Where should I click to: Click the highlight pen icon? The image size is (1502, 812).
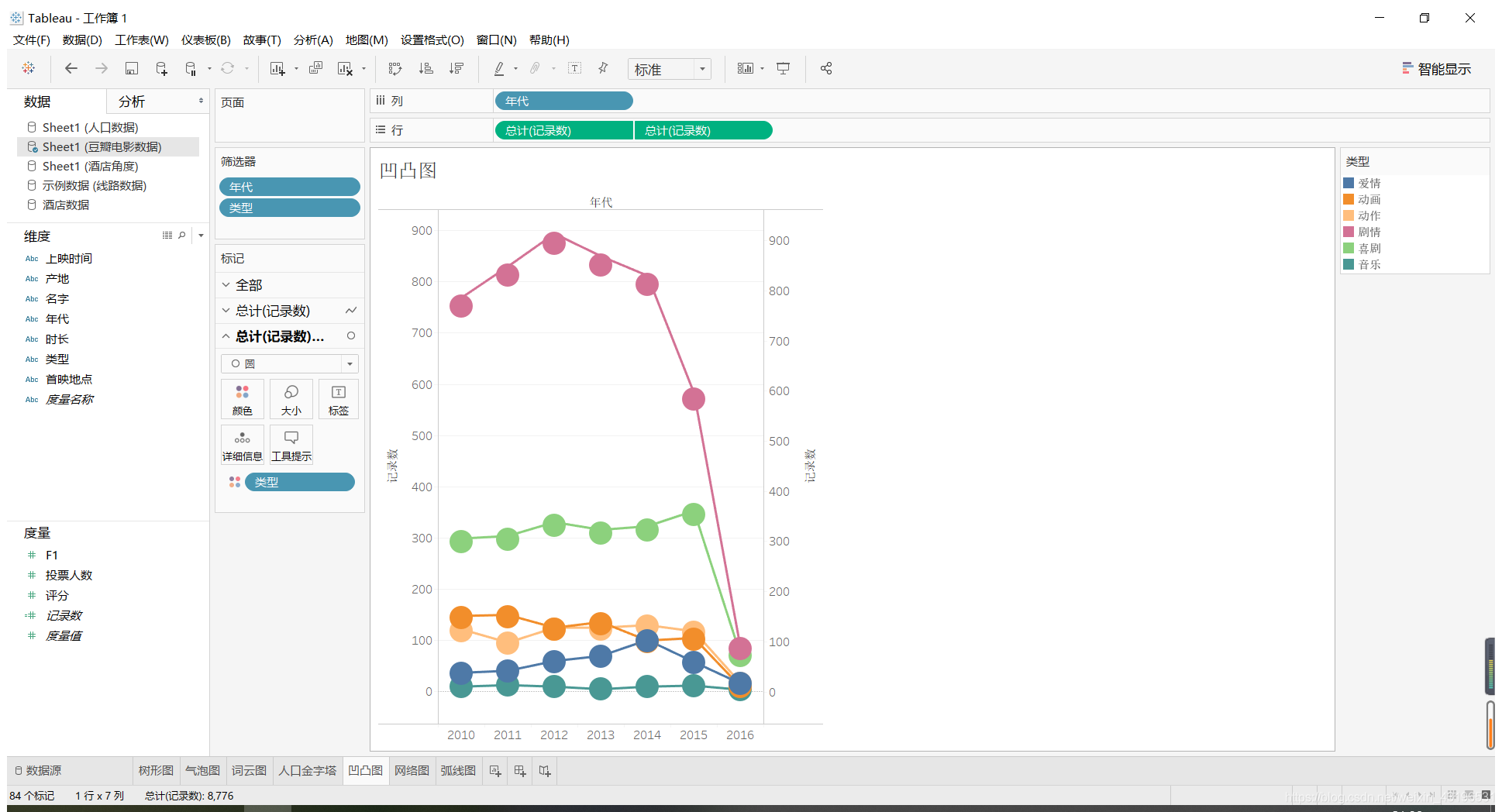499,68
